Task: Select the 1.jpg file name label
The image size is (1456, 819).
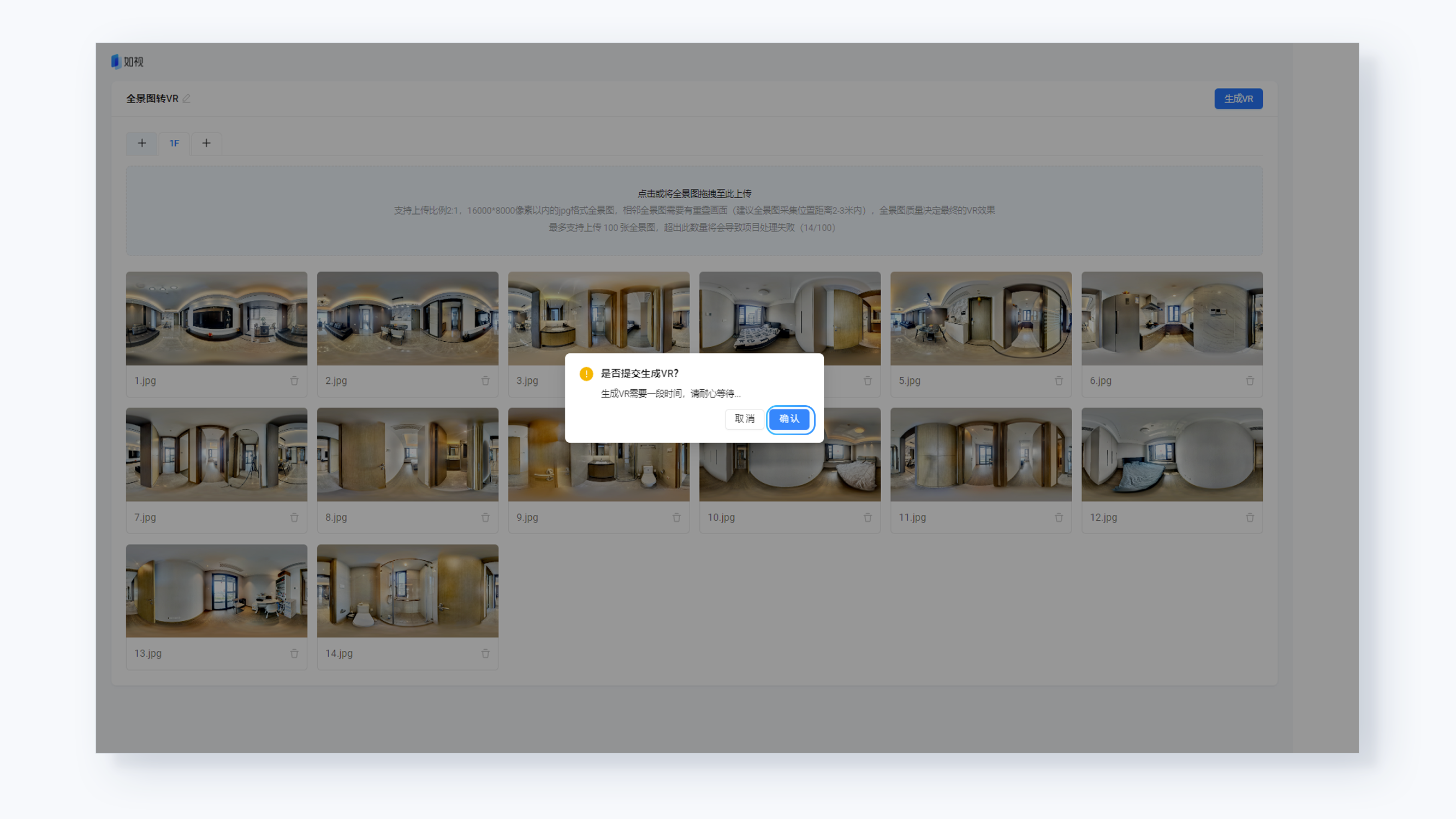Action: click(x=145, y=381)
